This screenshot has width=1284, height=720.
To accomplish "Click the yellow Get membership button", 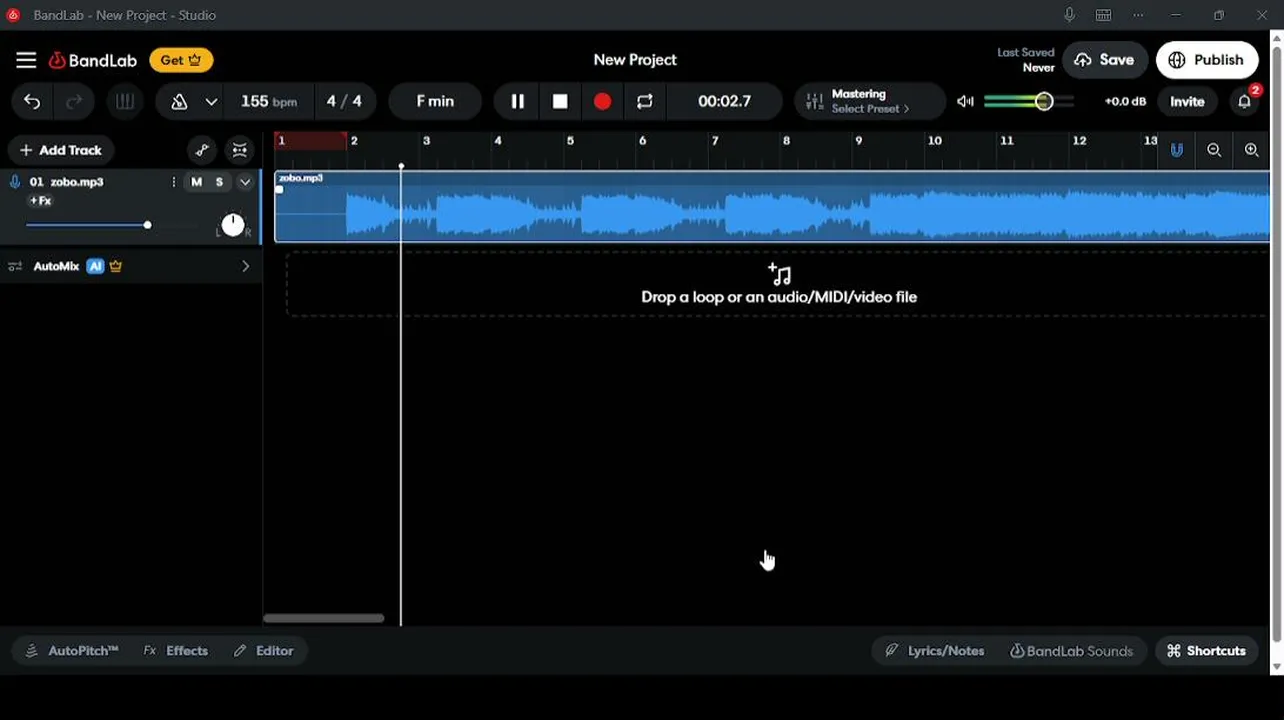I will coord(181,60).
